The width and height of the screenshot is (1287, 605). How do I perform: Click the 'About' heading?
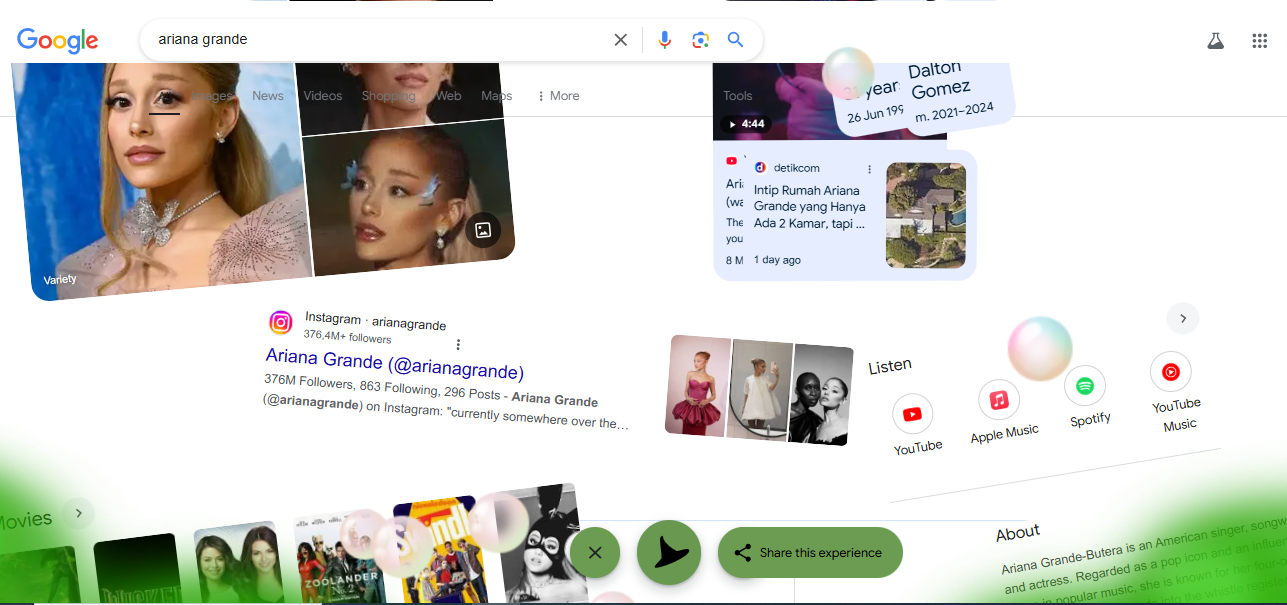click(x=1018, y=533)
